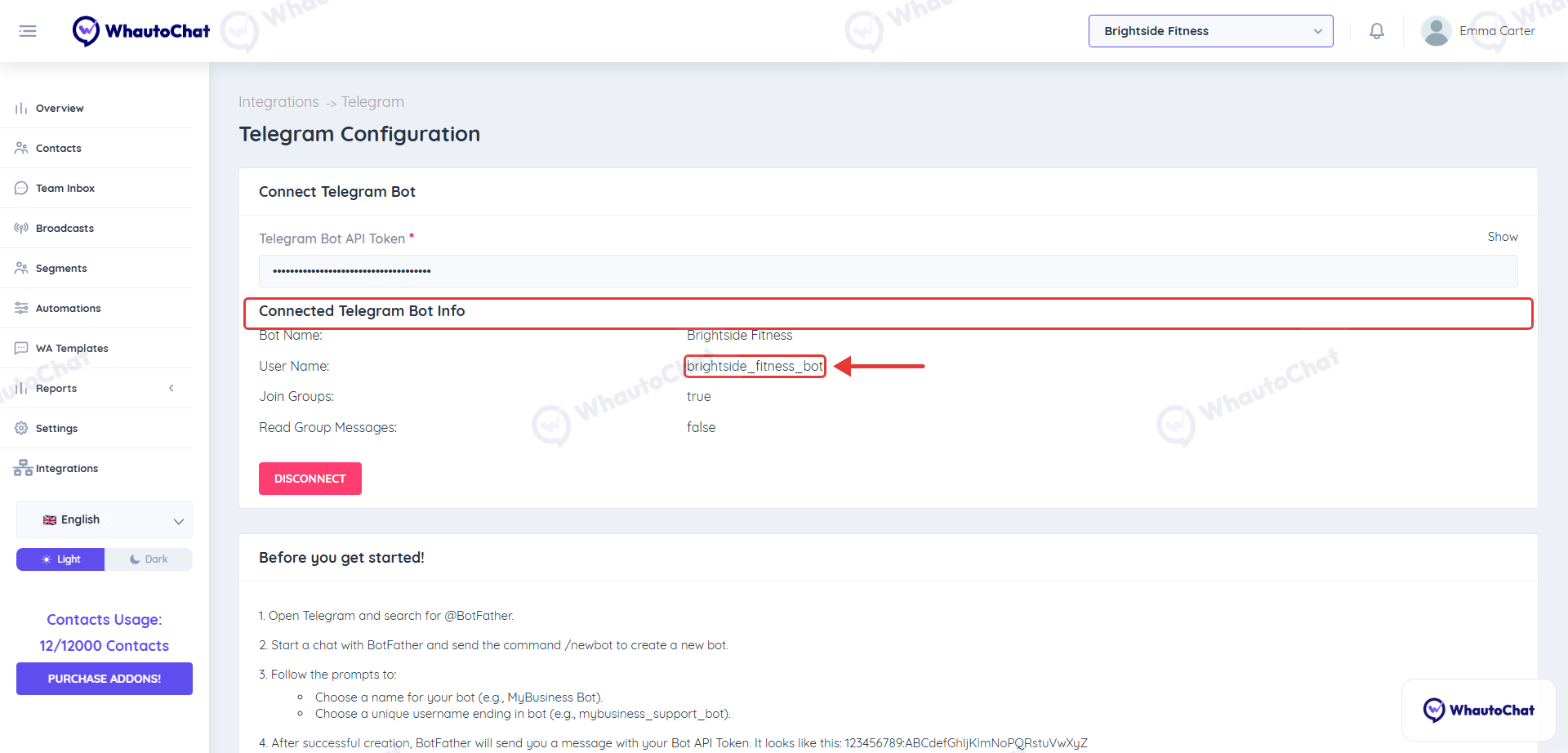Click the 12/12000 Contacts usage text

[105, 646]
